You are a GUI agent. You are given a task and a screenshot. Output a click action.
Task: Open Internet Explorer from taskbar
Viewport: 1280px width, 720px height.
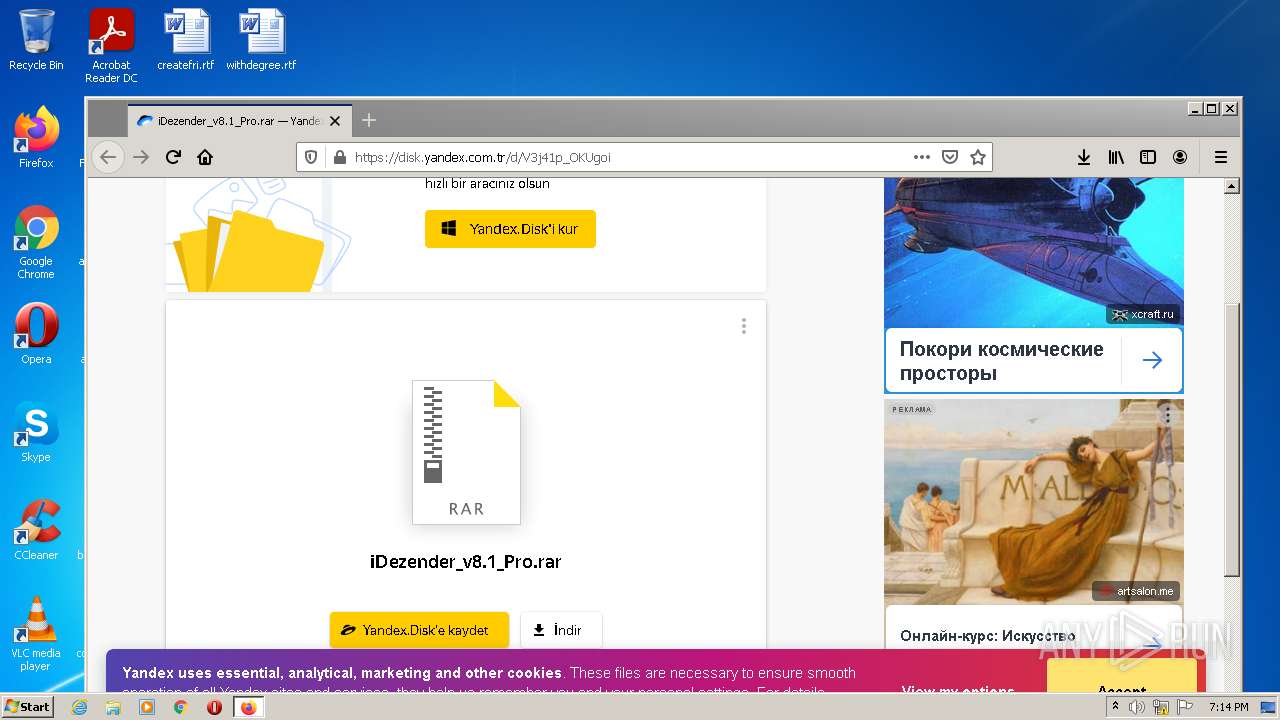(79, 707)
